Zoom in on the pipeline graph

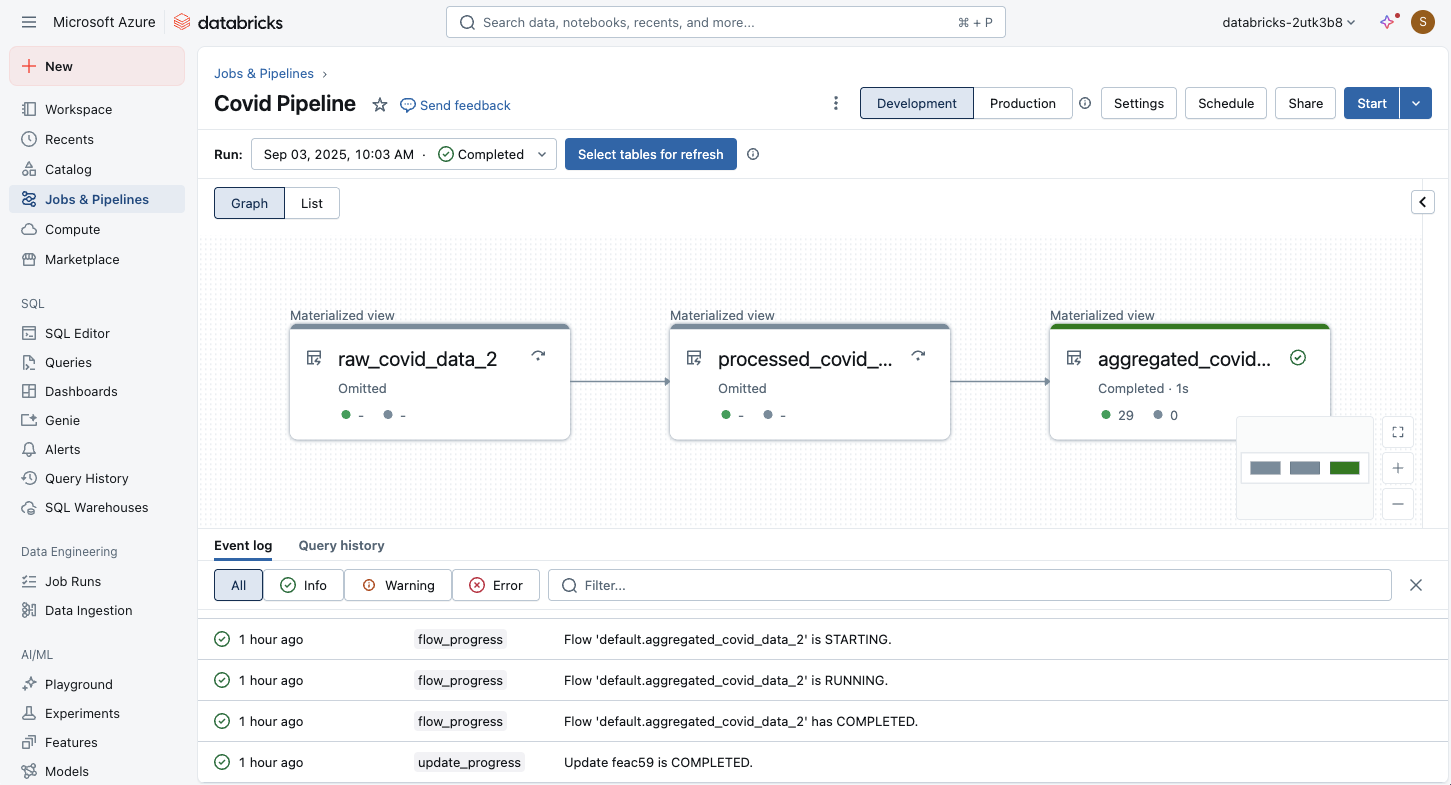pyautogui.click(x=1397, y=467)
